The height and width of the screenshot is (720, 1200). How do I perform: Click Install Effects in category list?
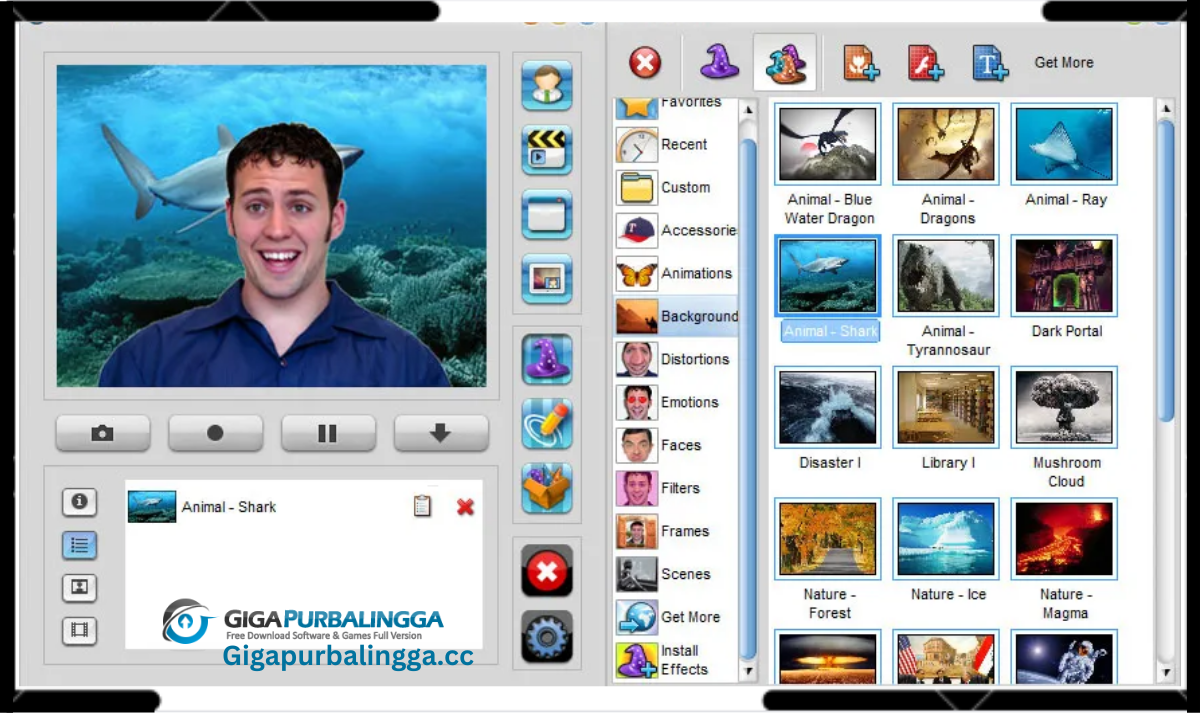pyautogui.click(x=676, y=660)
